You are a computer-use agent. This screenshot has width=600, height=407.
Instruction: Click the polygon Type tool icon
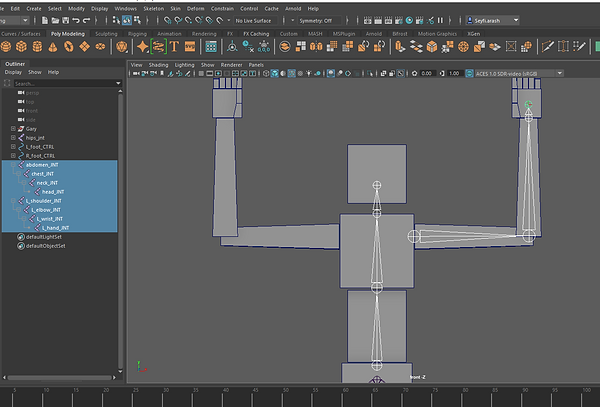174,47
